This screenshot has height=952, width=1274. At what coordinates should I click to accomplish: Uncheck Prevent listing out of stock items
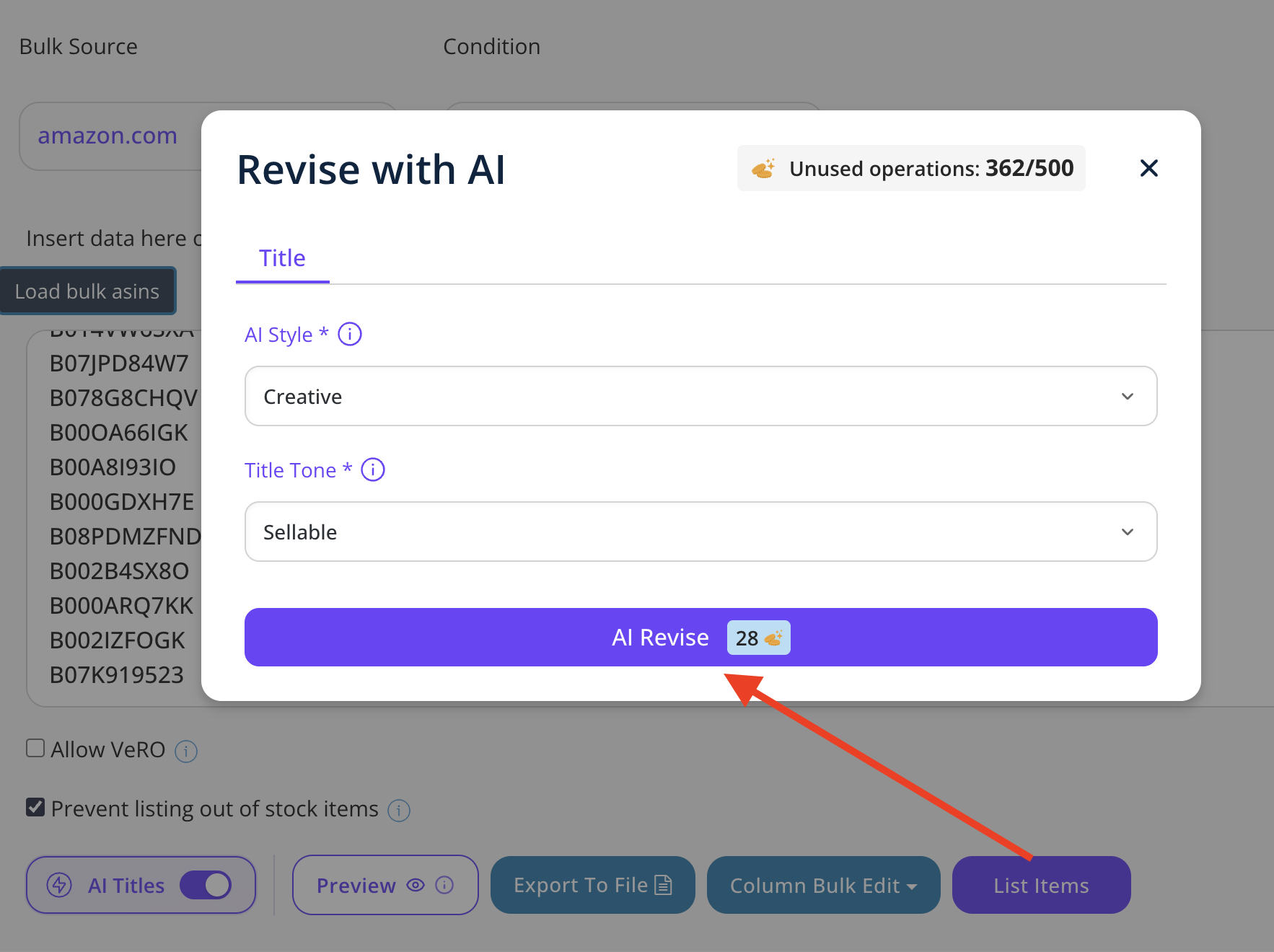[x=35, y=807]
